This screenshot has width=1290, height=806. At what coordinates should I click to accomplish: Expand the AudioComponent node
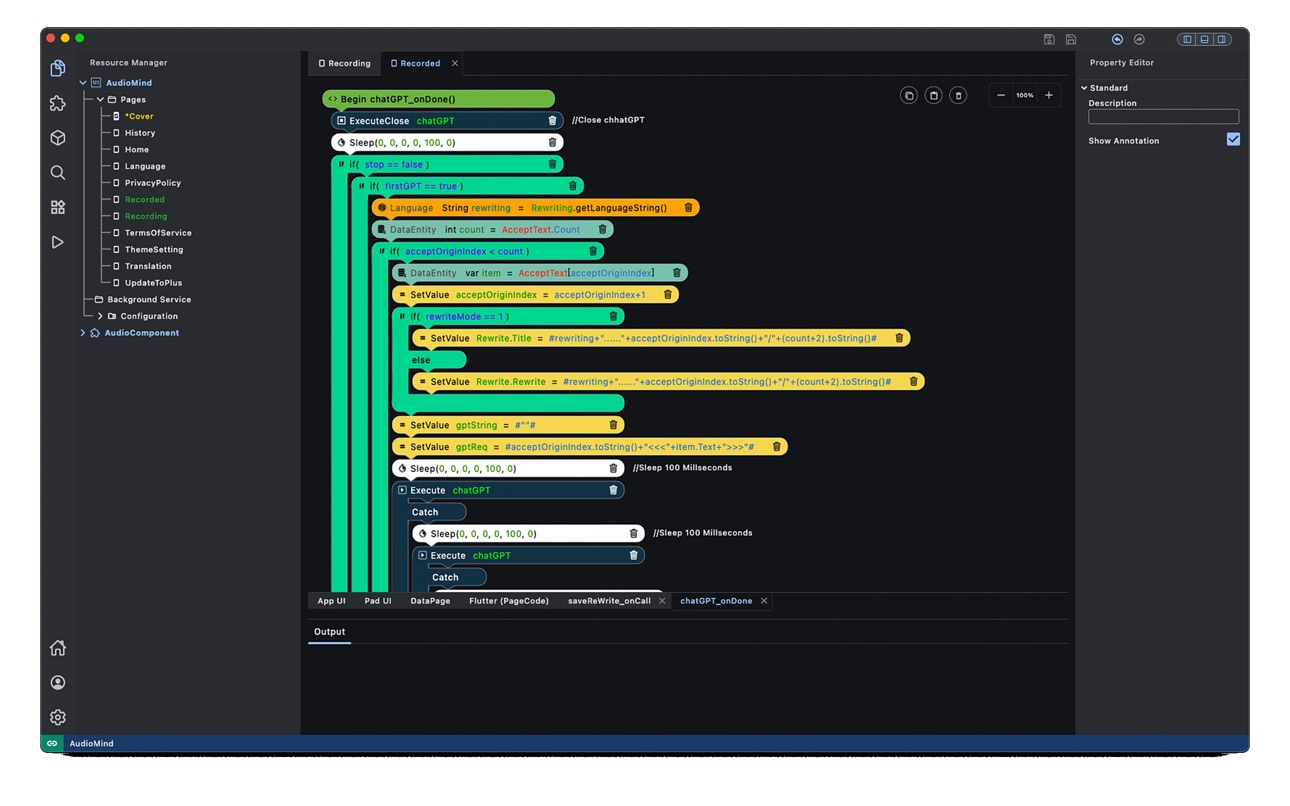83,333
